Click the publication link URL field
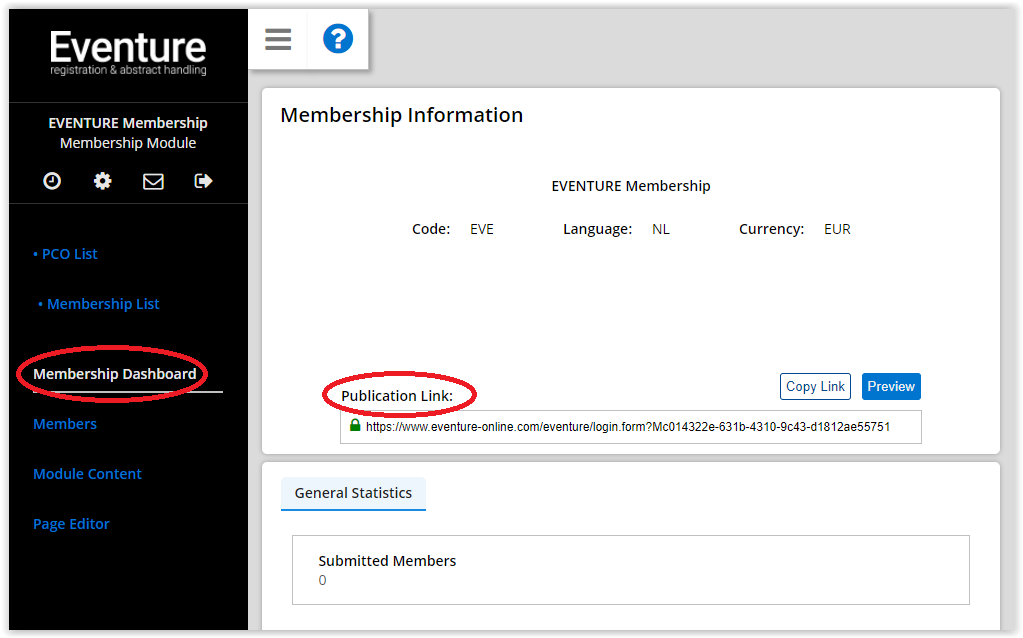Screen dimensions: 1023x638 [x=631, y=427]
